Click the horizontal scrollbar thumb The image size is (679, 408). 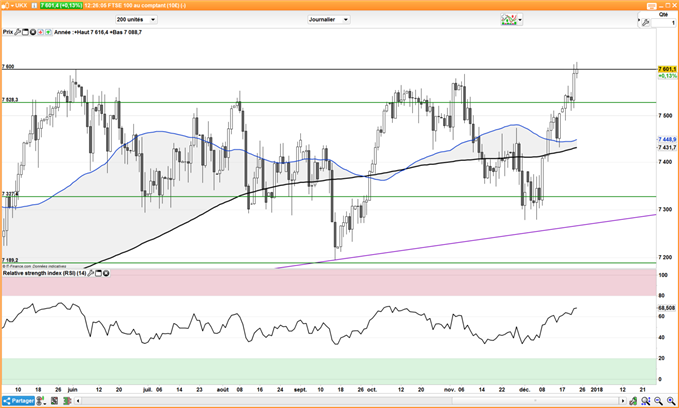536,401
